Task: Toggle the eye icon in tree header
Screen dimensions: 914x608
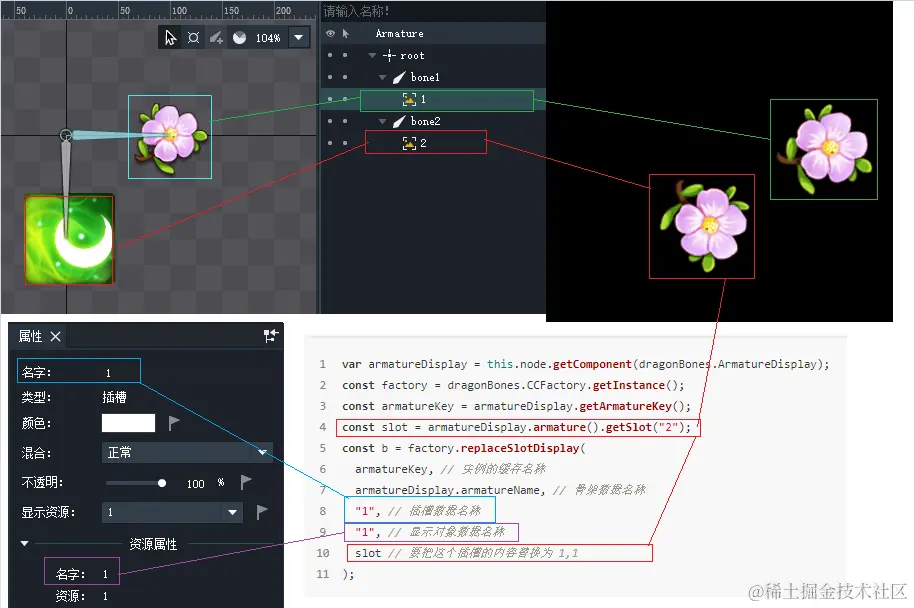Action: point(331,33)
